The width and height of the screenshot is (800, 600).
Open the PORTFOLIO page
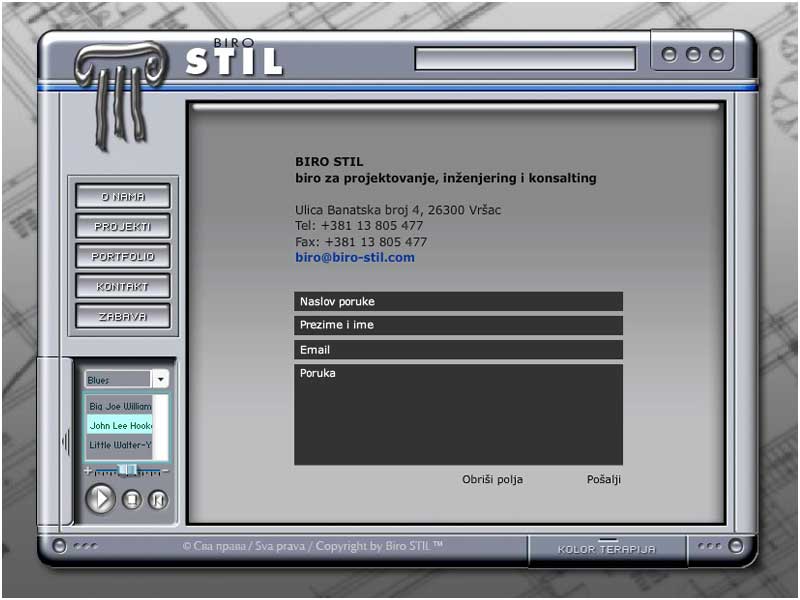pyautogui.click(x=123, y=257)
